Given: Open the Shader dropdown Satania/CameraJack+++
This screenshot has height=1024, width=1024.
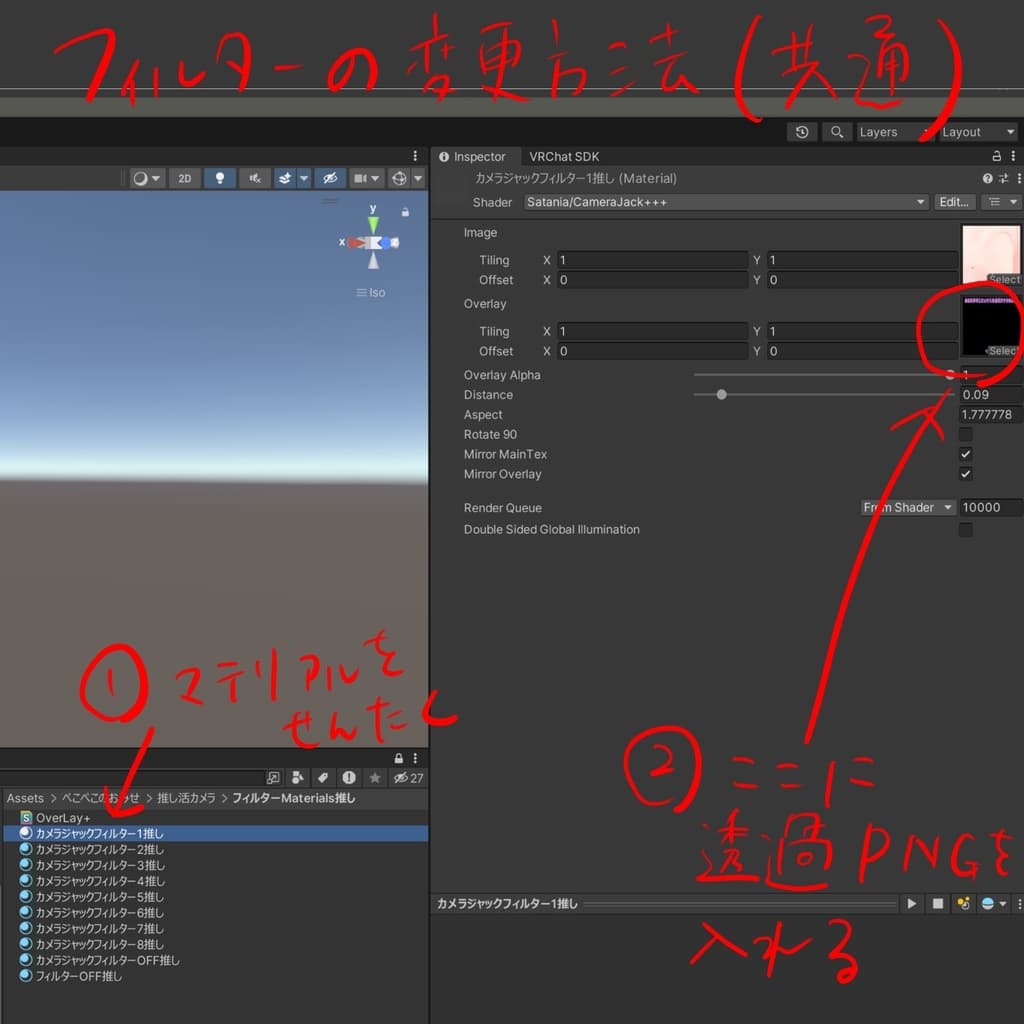Looking at the screenshot, I should pos(726,202).
